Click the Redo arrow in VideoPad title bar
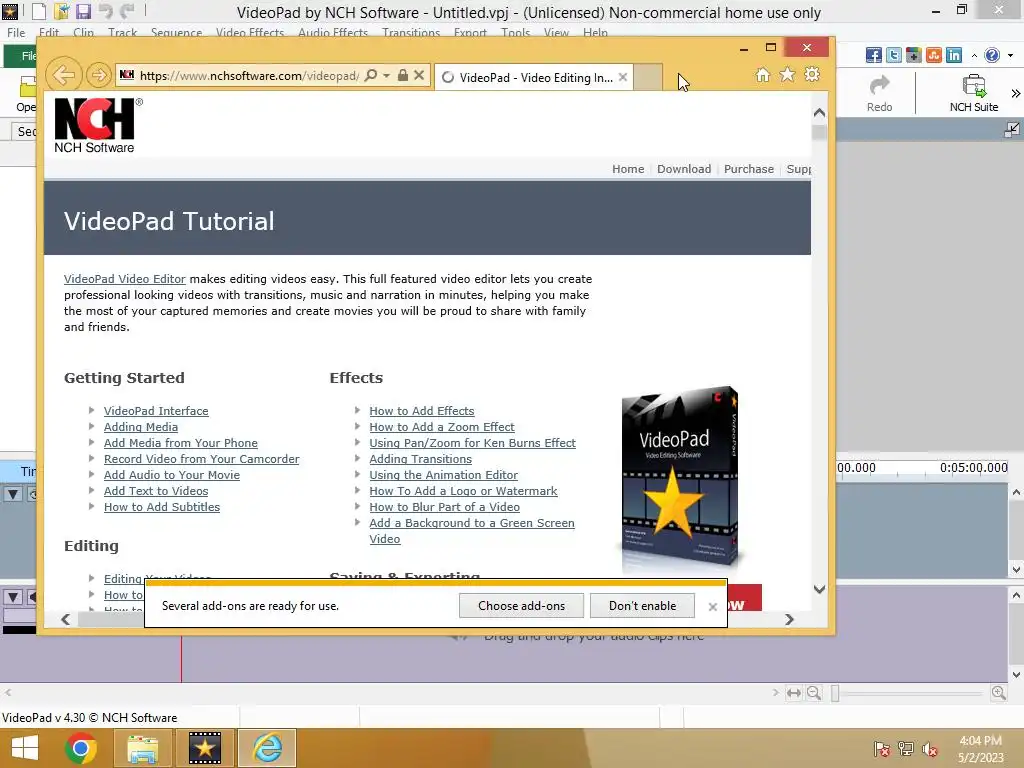The image size is (1024, 768). 127,11
